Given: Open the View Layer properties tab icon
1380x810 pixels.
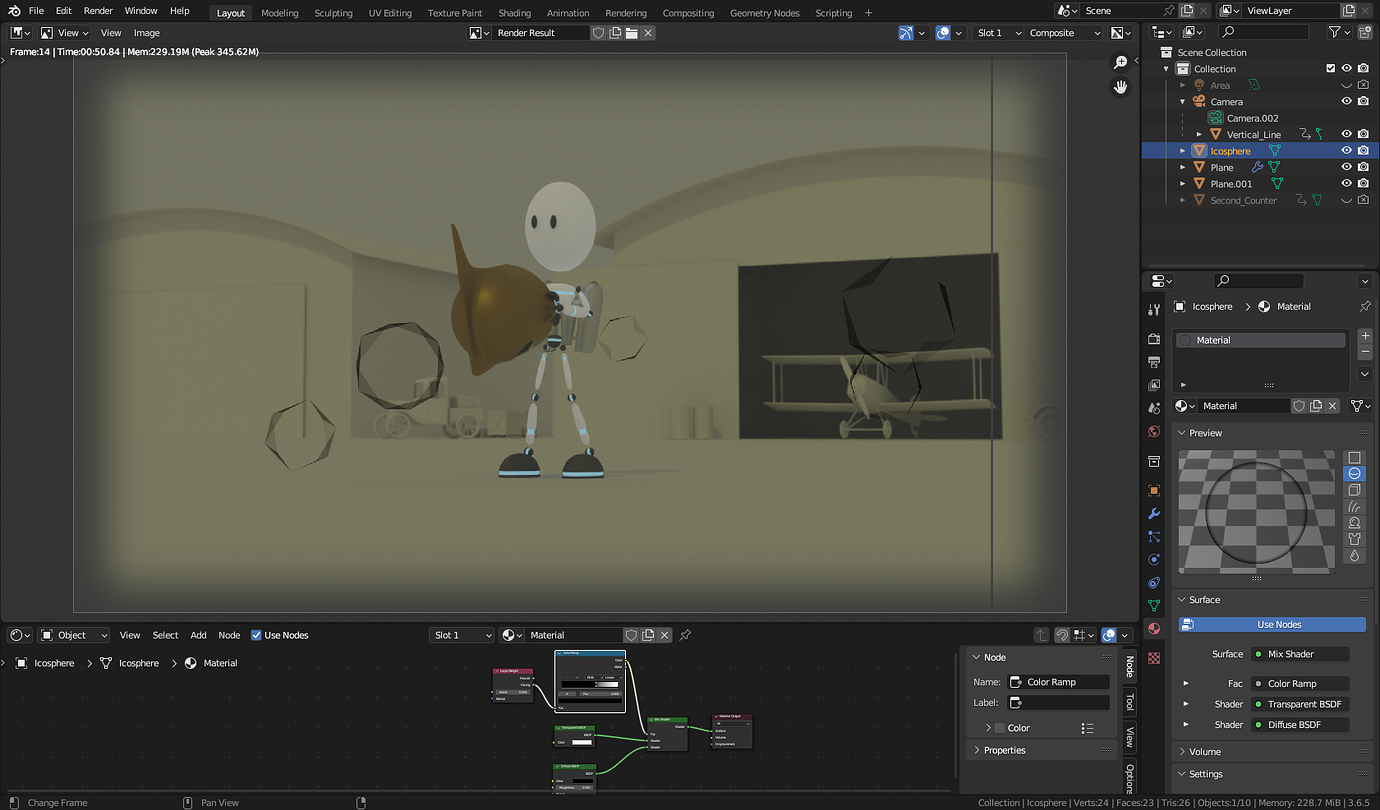Looking at the screenshot, I should point(1154,385).
